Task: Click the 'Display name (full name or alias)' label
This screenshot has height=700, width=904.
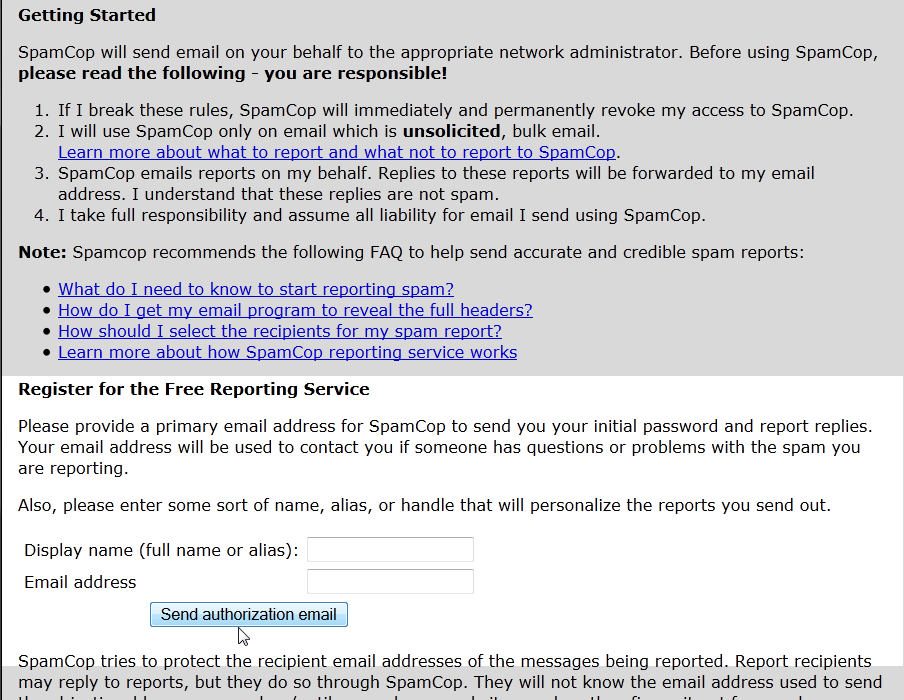Action: 161,550
